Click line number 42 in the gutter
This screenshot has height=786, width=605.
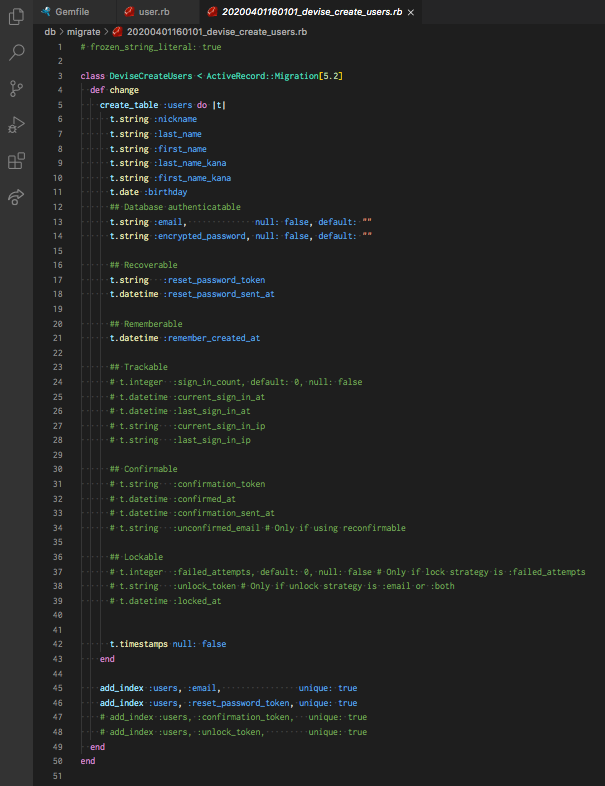click(x=58, y=644)
